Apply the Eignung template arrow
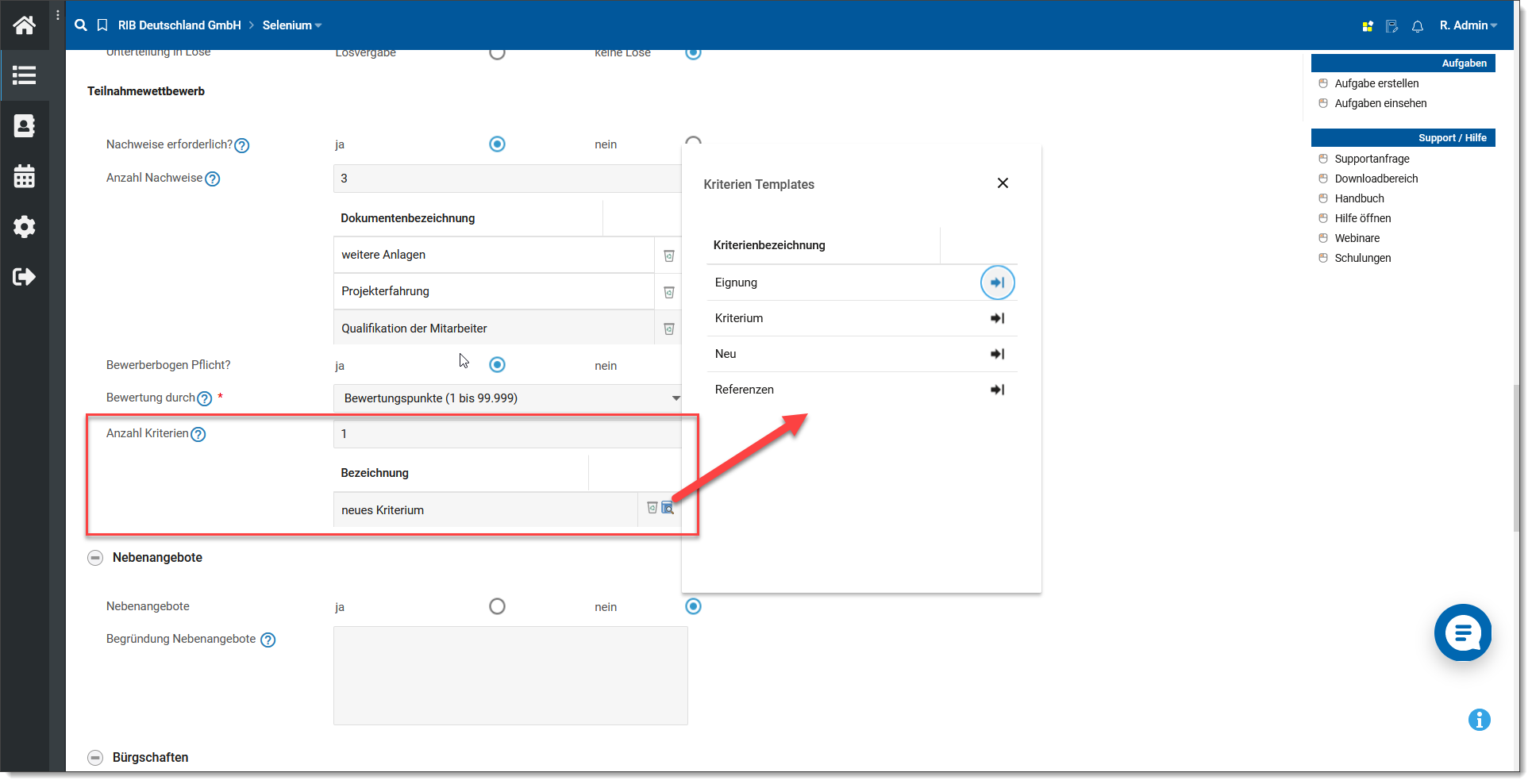Image resolution: width=1532 pixels, height=784 pixels. pos(998,282)
